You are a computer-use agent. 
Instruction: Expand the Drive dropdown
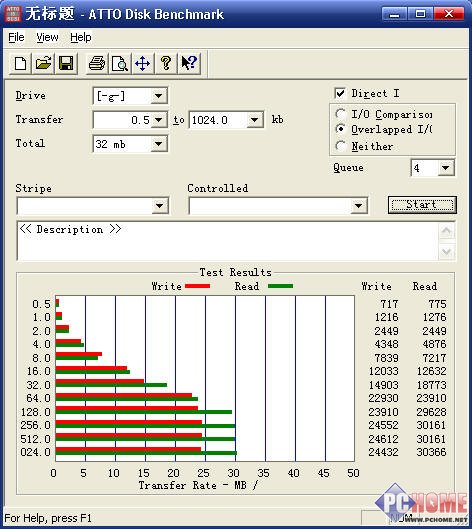tap(159, 96)
